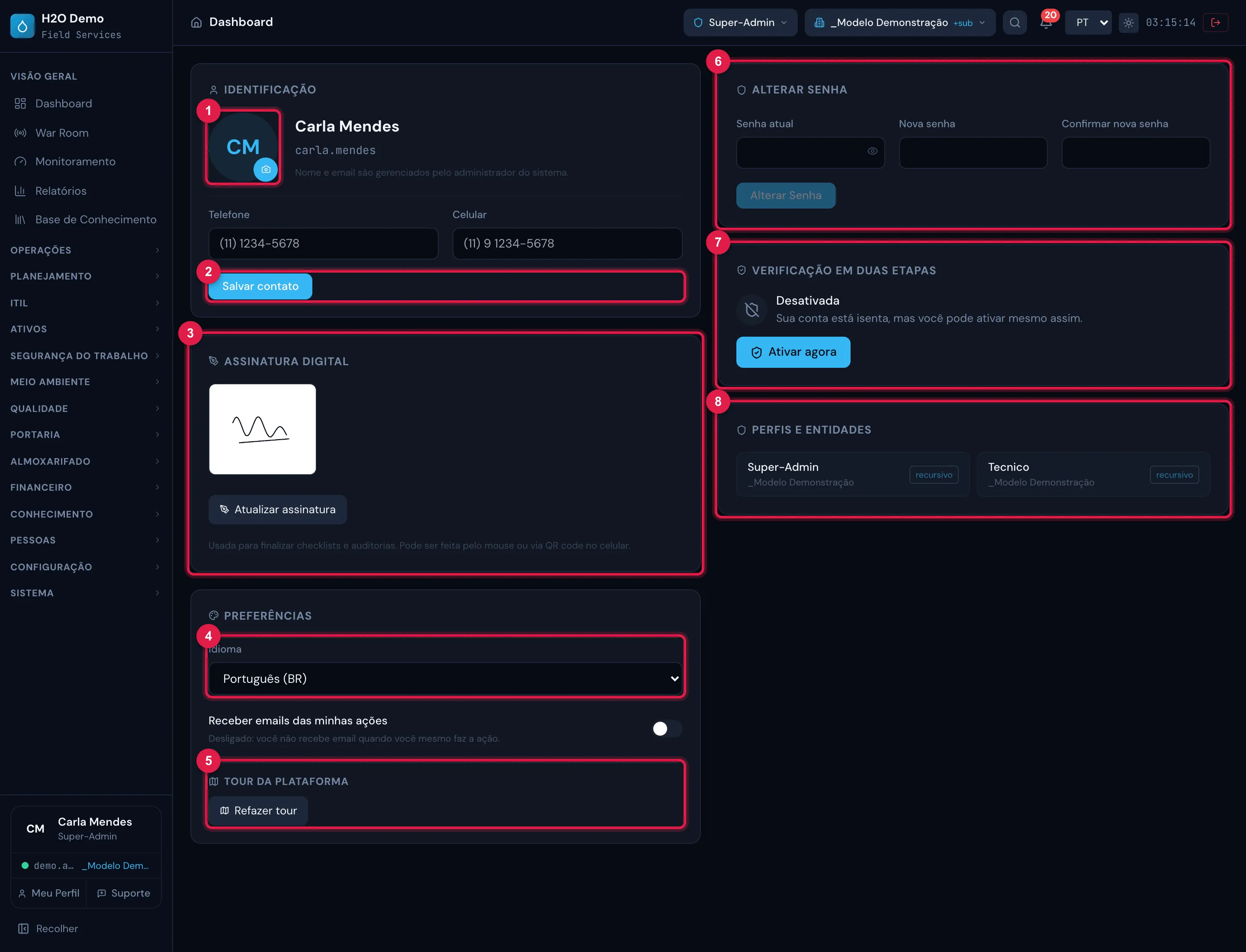Toggle light/dark theme sun icon
Image resolution: width=1246 pixels, height=952 pixels.
1129,23
